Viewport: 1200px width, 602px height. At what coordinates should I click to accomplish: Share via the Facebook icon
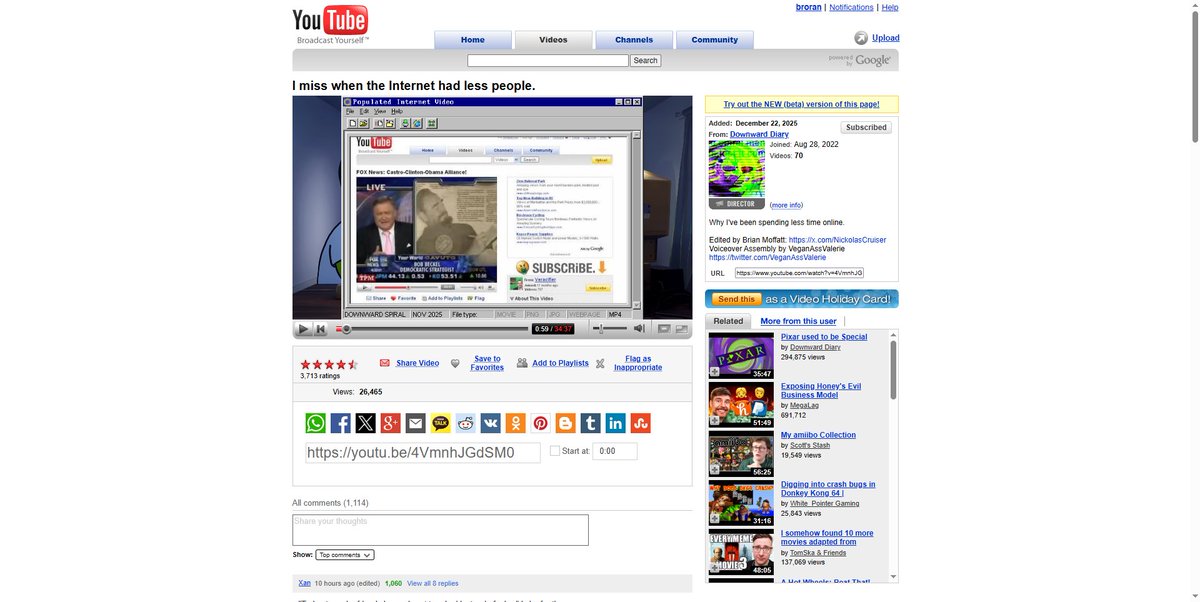pyautogui.click(x=341, y=423)
